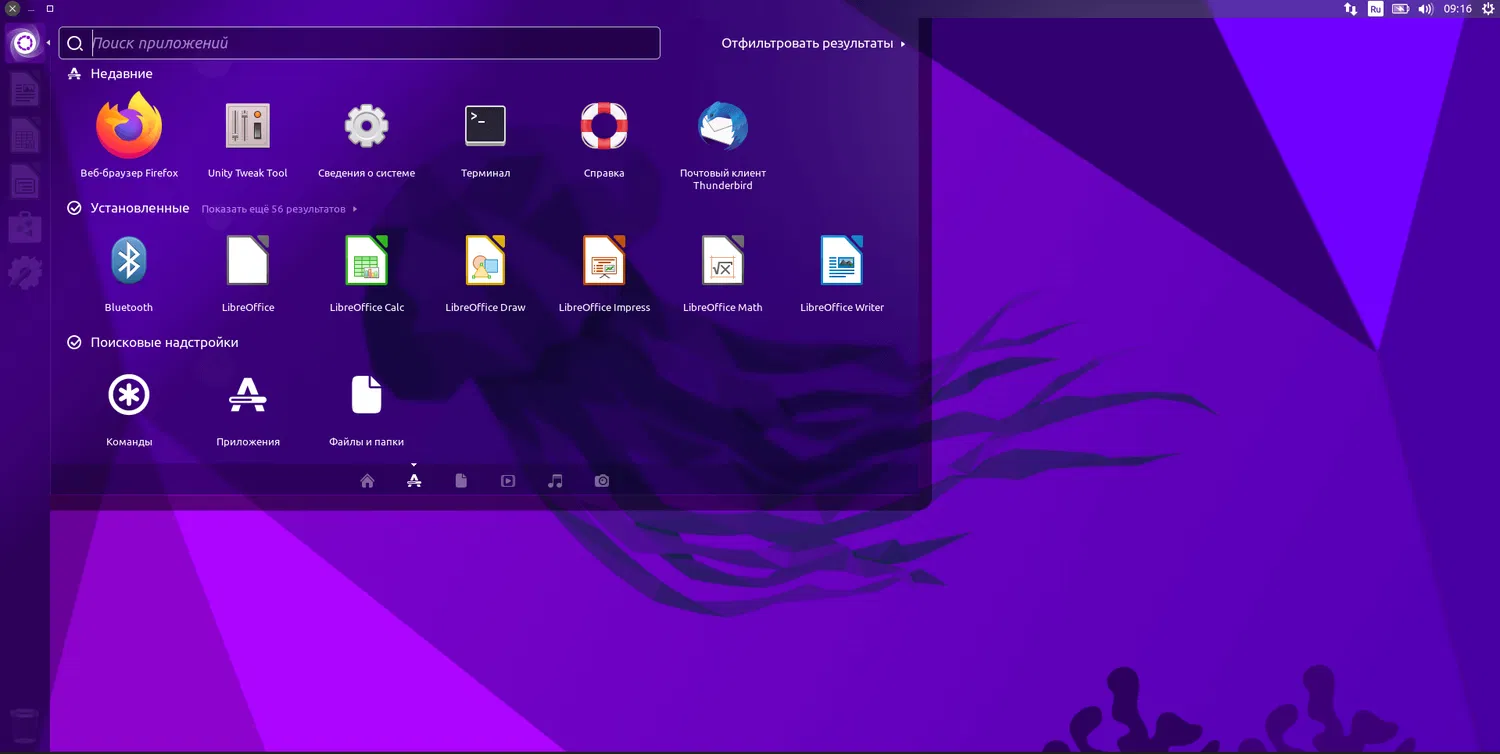Select the Команды search plugin
1500x754 pixels.
tap(129, 395)
